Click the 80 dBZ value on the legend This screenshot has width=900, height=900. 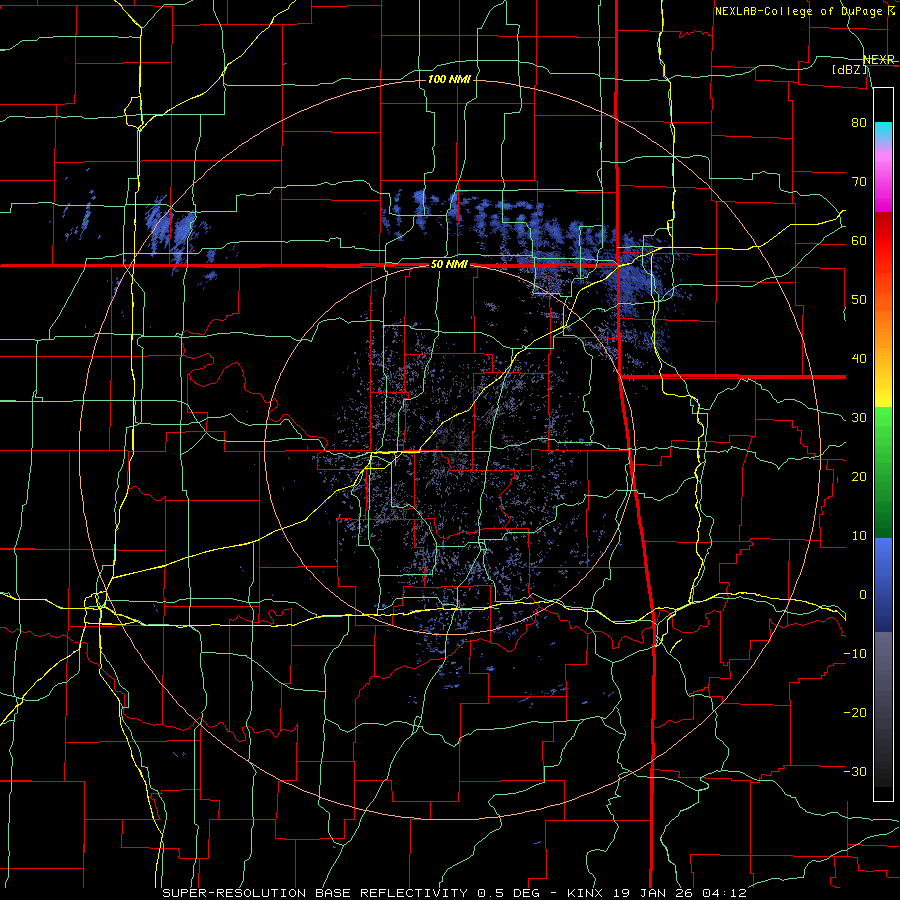(859, 122)
